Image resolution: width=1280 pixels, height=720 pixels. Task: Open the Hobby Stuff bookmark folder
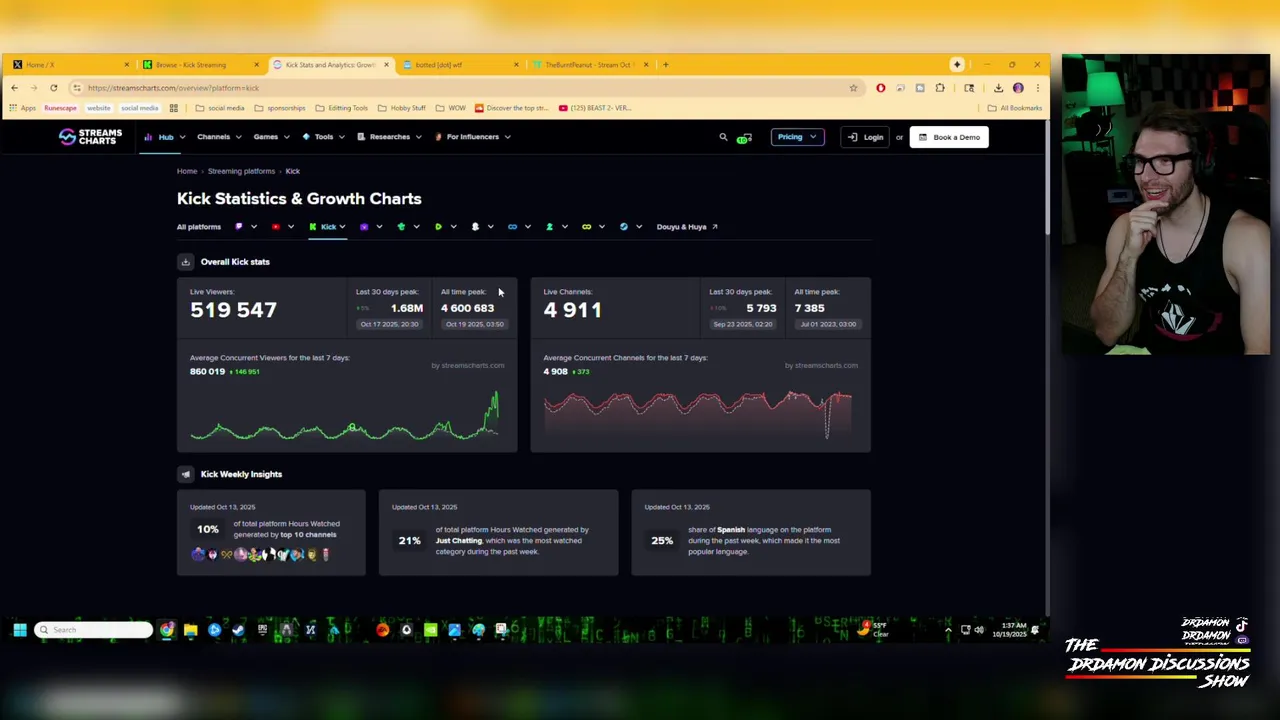(402, 108)
